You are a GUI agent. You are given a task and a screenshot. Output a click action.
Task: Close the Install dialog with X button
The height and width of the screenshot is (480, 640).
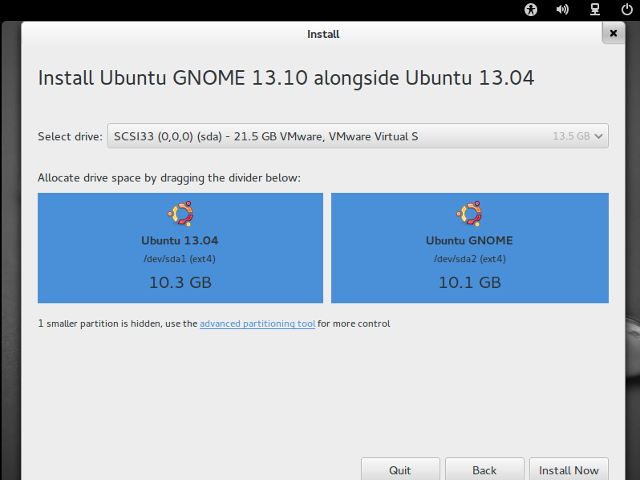(613, 33)
